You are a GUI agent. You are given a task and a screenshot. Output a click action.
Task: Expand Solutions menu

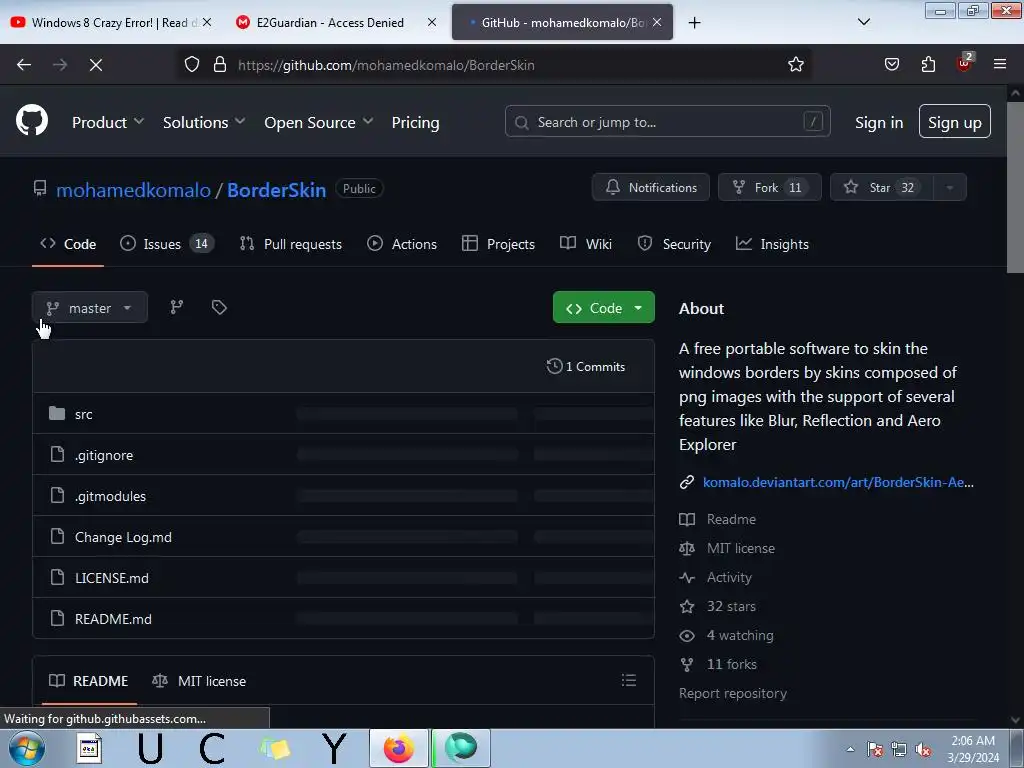[x=204, y=122]
